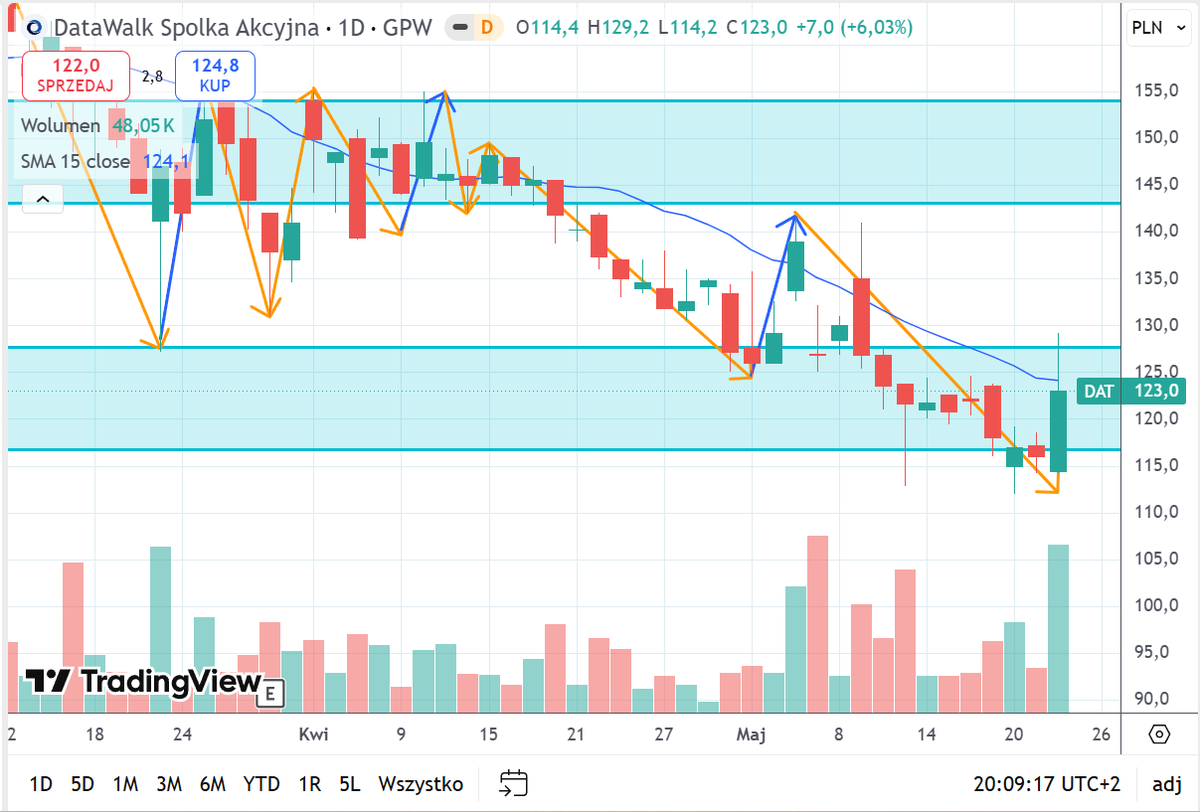Click the E badge next to TradingView logo
Viewport: 1200px width, 812px height.
(271, 691)
